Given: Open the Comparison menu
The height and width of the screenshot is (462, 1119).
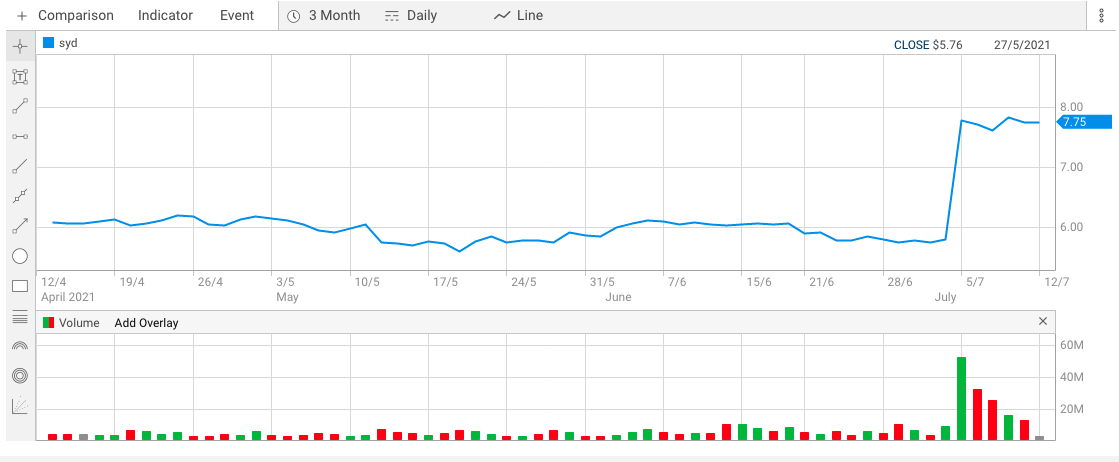Looking at the screenshot, I should 76,16.
